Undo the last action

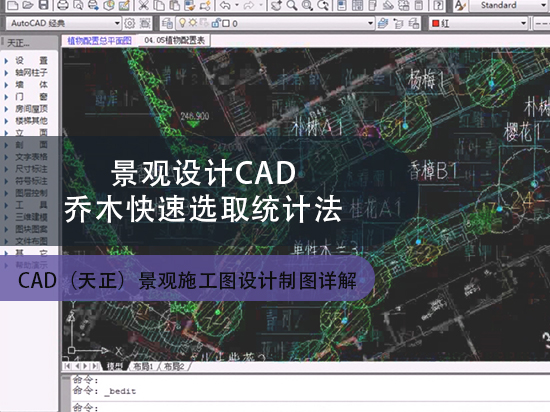[225, 5]
